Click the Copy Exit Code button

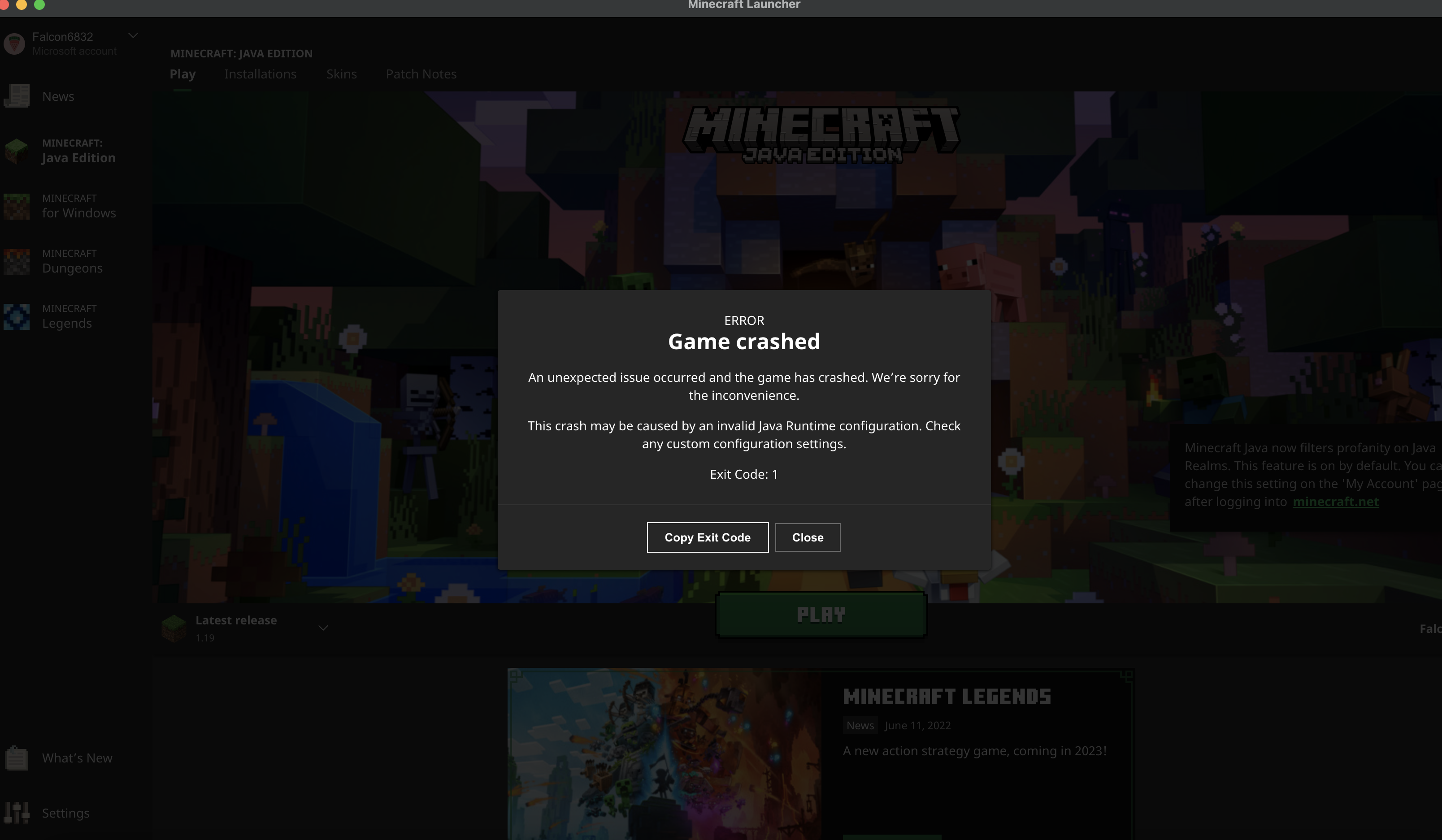pos(707,537)
